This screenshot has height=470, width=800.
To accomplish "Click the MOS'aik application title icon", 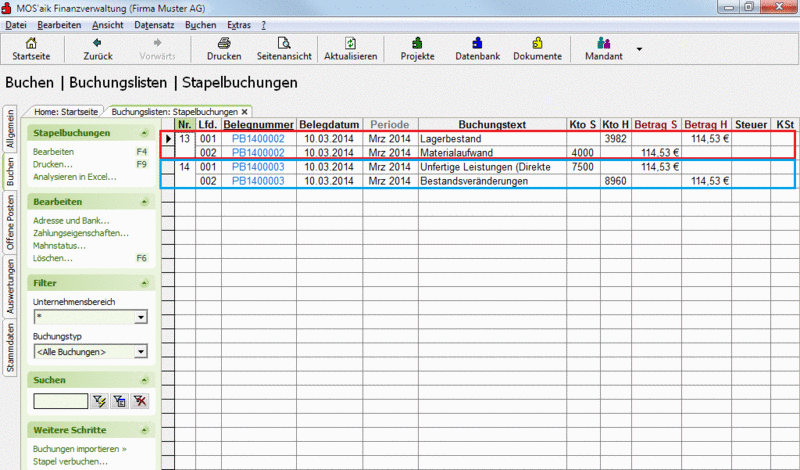I will [x=7, y=8].
